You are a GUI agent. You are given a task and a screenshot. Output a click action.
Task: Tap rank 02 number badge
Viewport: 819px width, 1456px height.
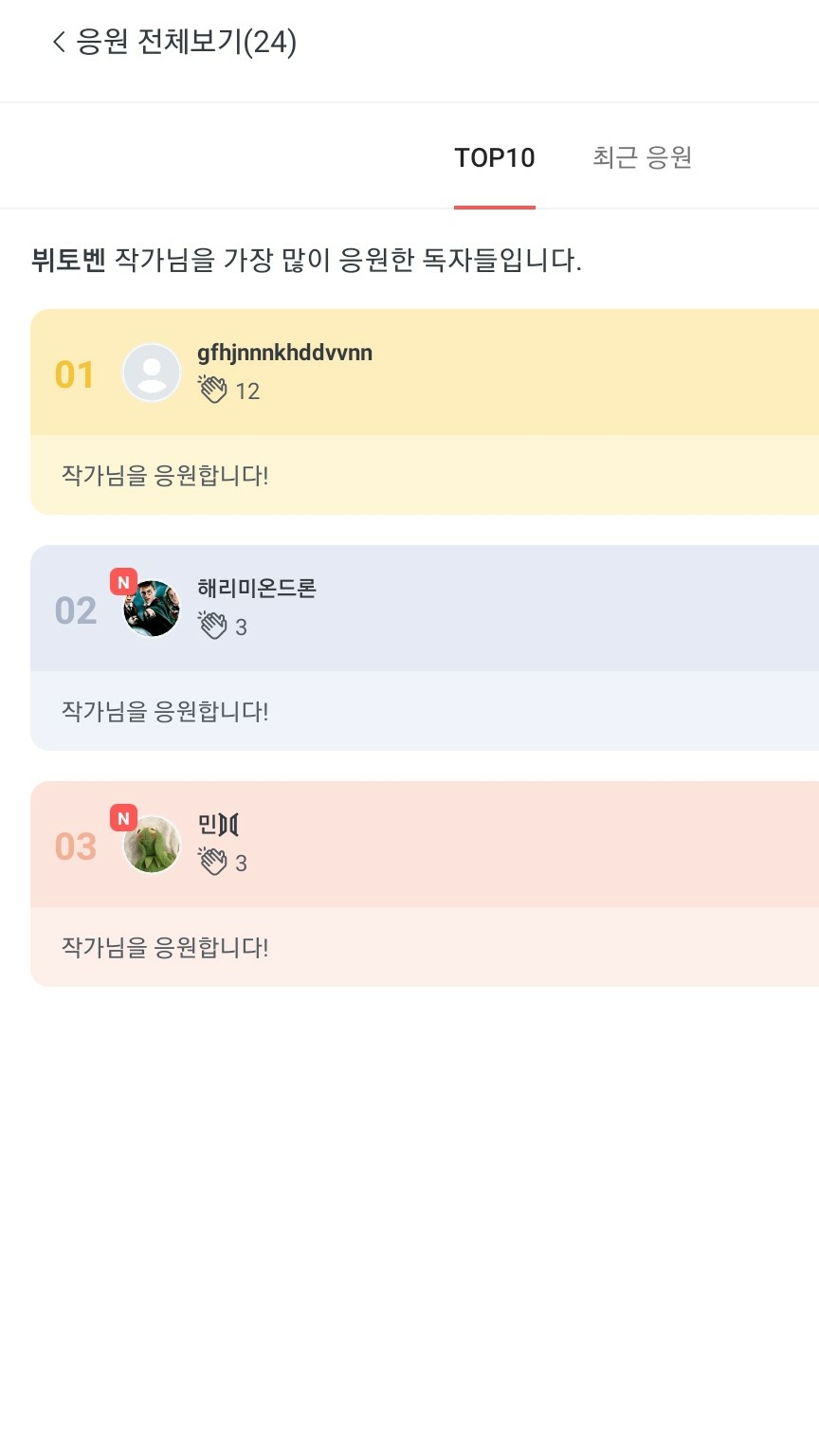[76, 610]
